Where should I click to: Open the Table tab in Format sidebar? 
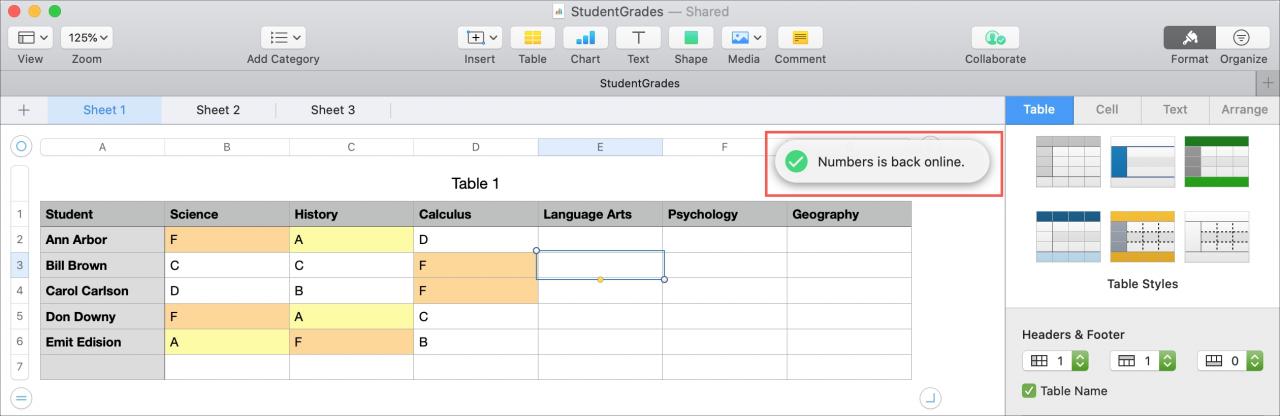pyautogui.click(x=1039, y=110)
